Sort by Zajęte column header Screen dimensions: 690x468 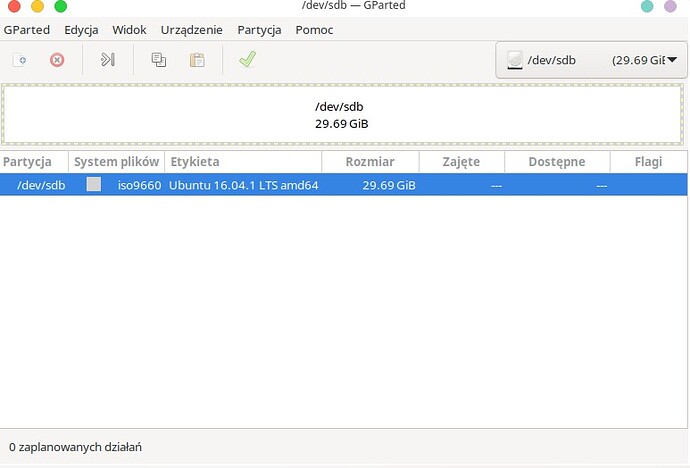(x=462, y=162)
